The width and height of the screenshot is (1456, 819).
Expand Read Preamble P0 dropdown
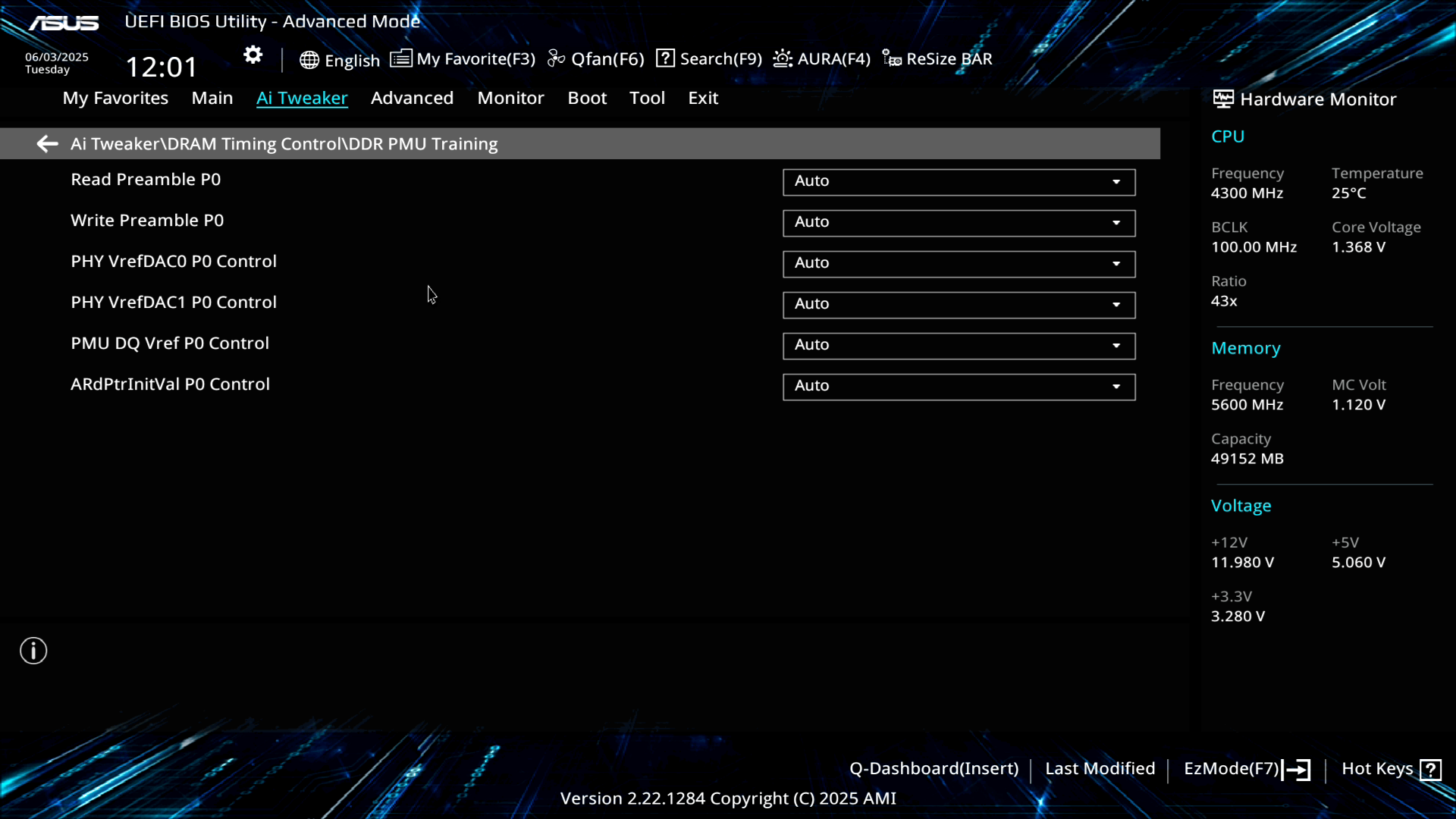tap(959, 182)
